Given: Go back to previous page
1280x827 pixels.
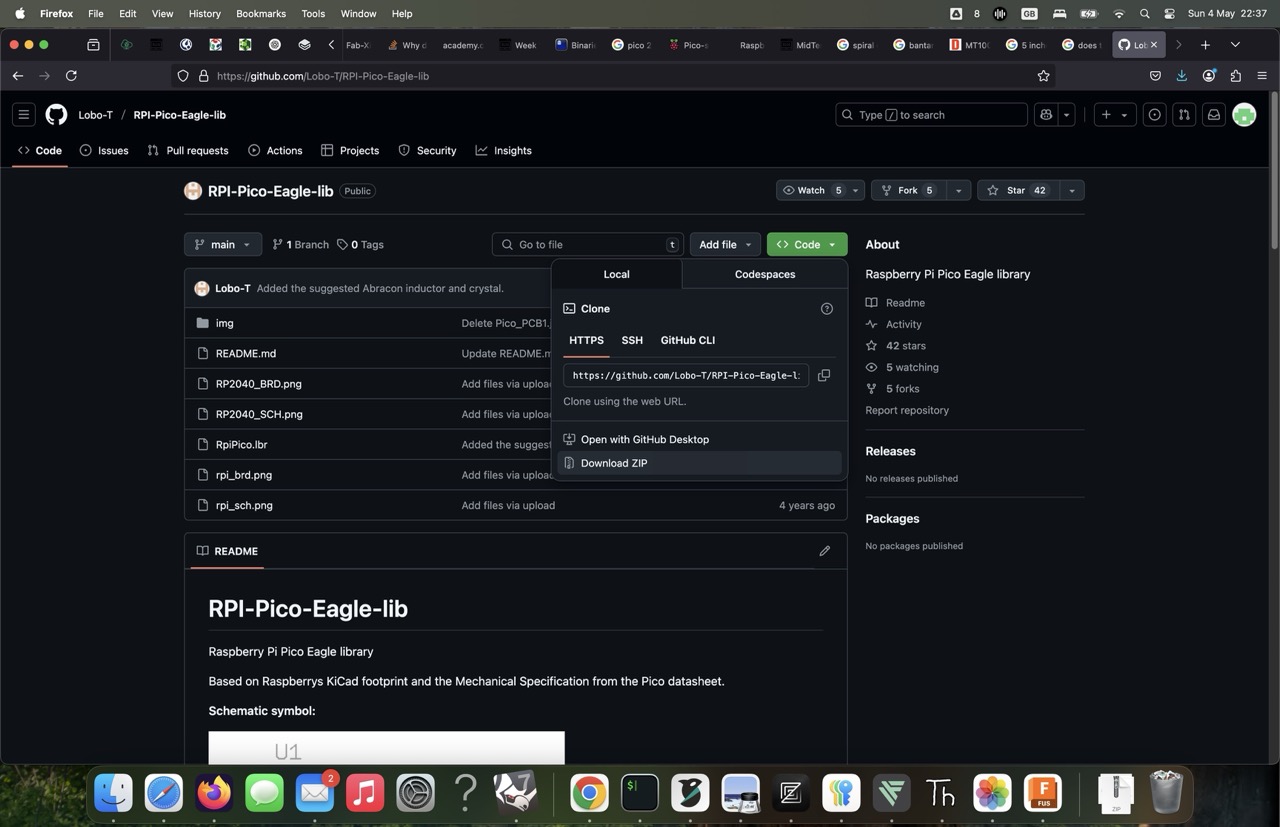Looking at the screenshot, I should click(x=18, y=76).
